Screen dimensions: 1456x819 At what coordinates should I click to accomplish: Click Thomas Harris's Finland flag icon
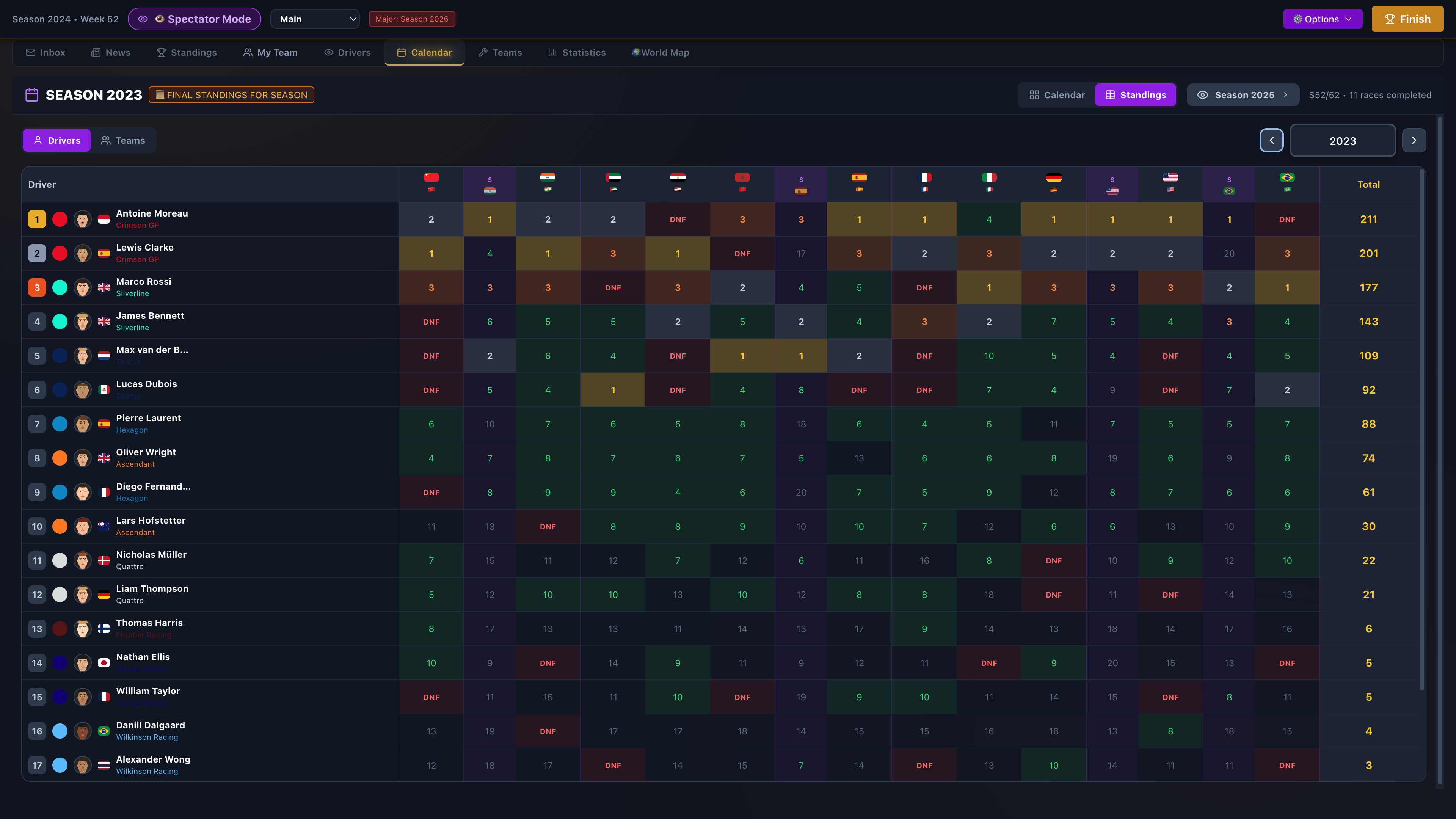(104, 629)
